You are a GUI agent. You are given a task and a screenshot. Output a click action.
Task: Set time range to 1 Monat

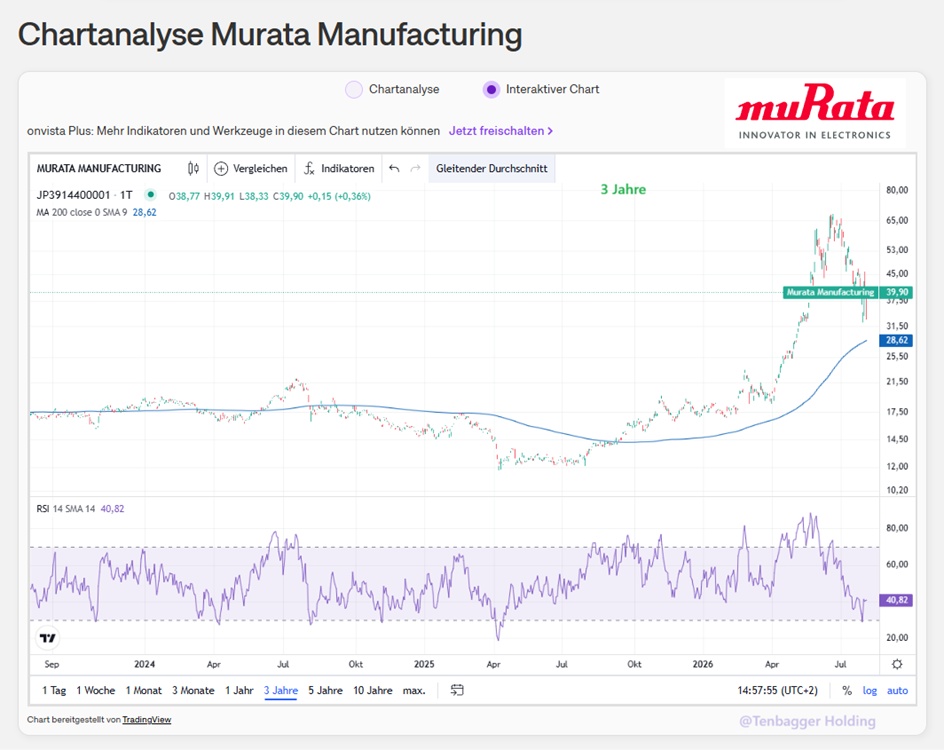[143, 690]
